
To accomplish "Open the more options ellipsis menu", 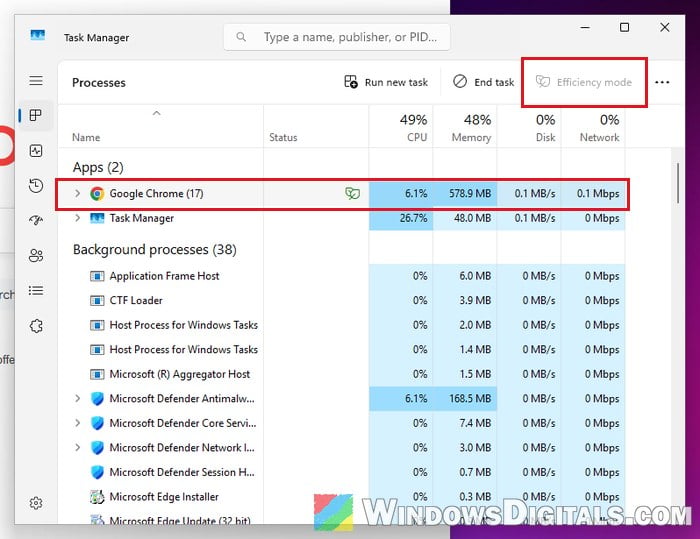I will click(x=662, y=82).
